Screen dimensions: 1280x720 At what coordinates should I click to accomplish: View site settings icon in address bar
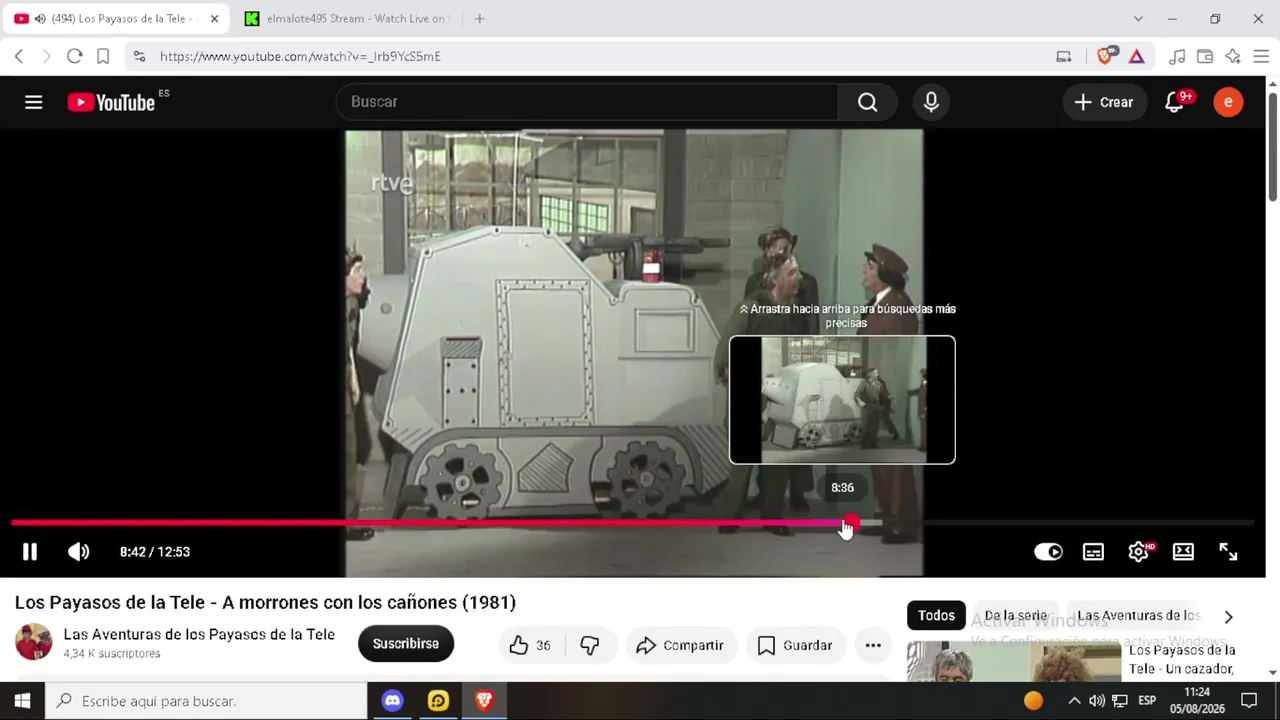139,57
